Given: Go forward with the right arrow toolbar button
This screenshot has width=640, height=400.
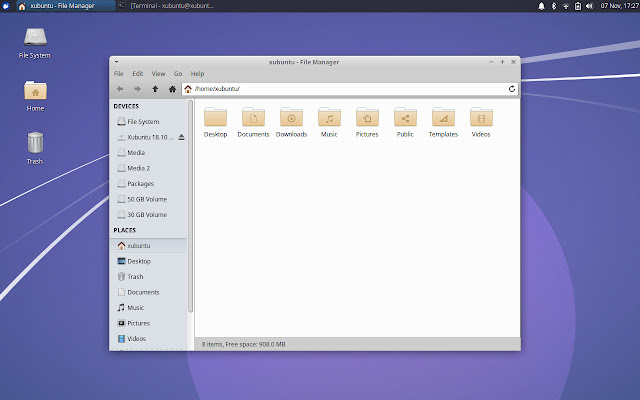Looking at the screenshot, I should coord(138,89).
